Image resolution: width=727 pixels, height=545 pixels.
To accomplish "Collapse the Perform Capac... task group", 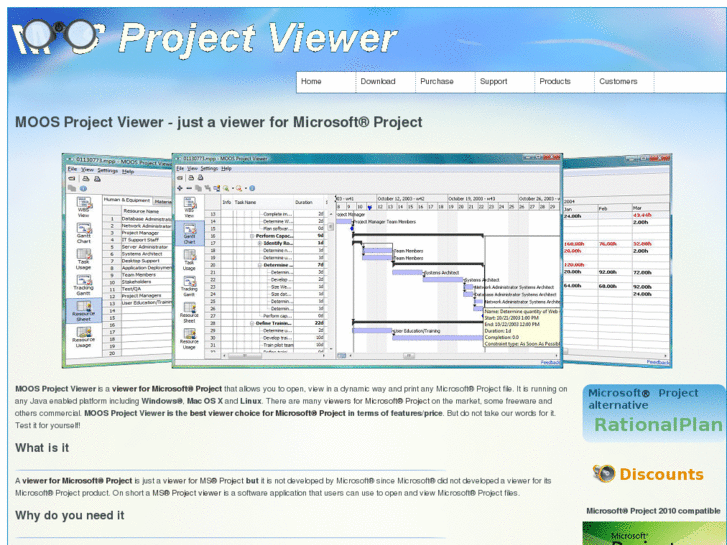I will 252,236.
